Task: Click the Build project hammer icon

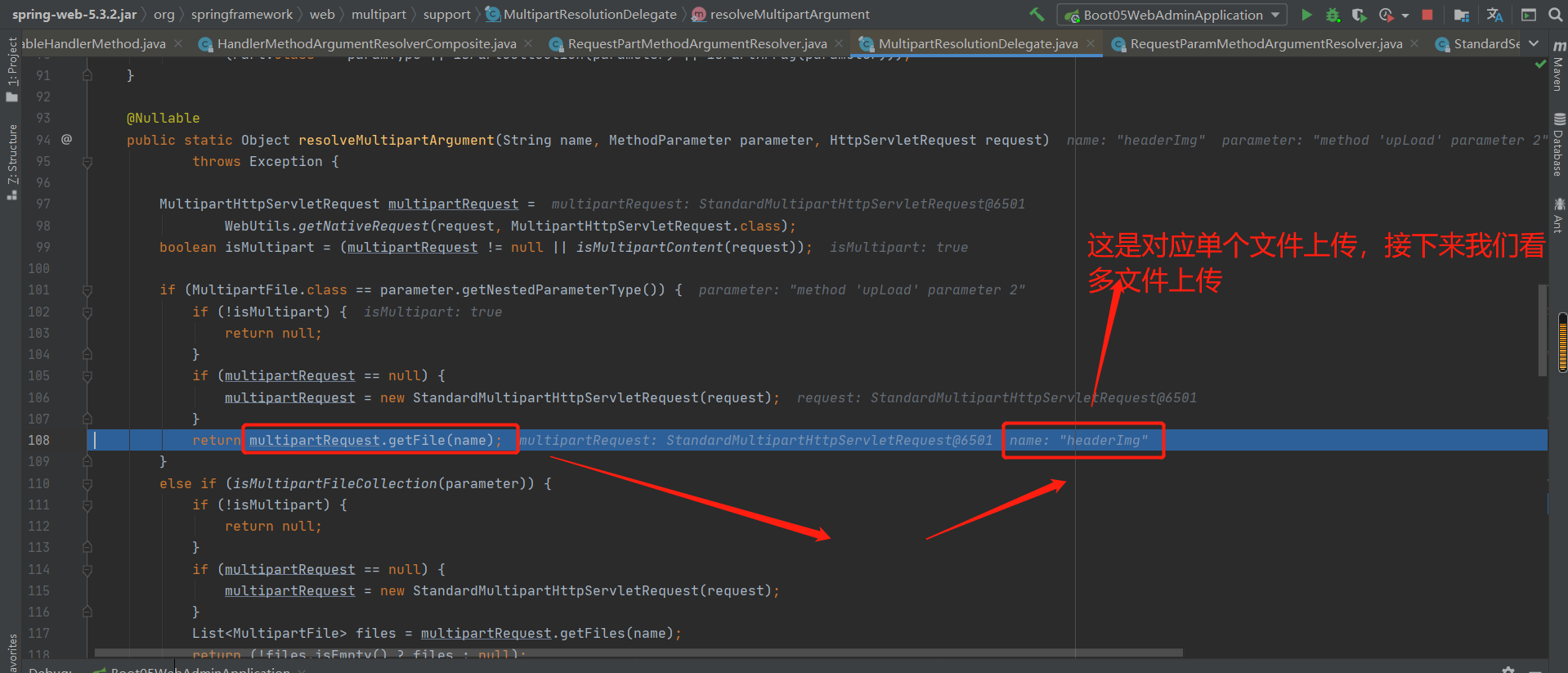Action: (x=1037, y=14)
